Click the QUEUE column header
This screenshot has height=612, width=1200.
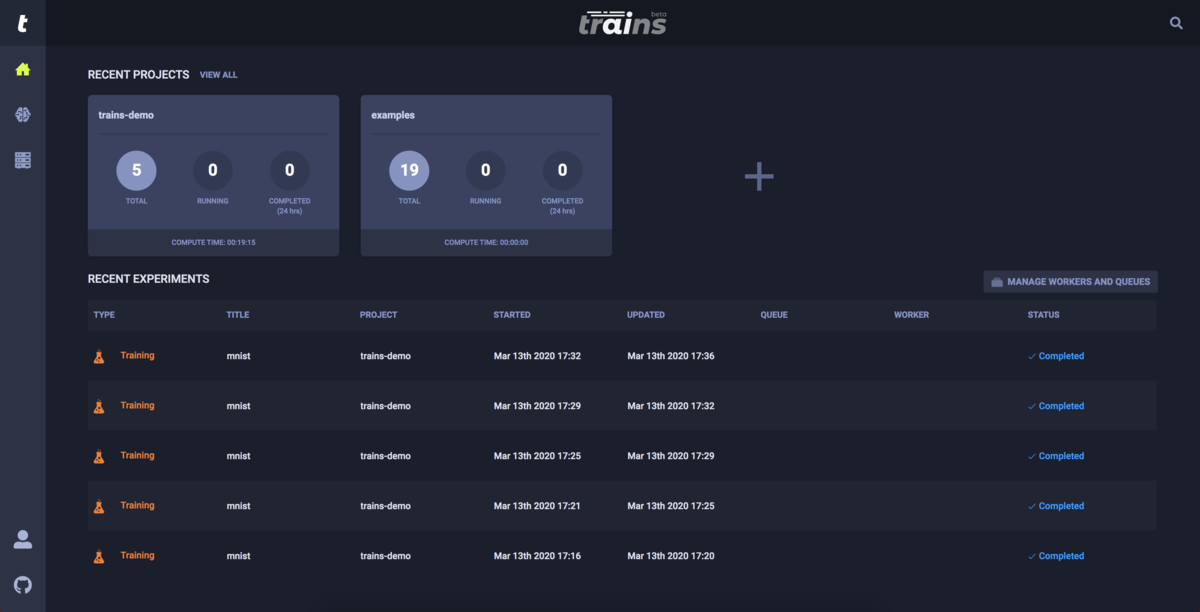point(774,315)
